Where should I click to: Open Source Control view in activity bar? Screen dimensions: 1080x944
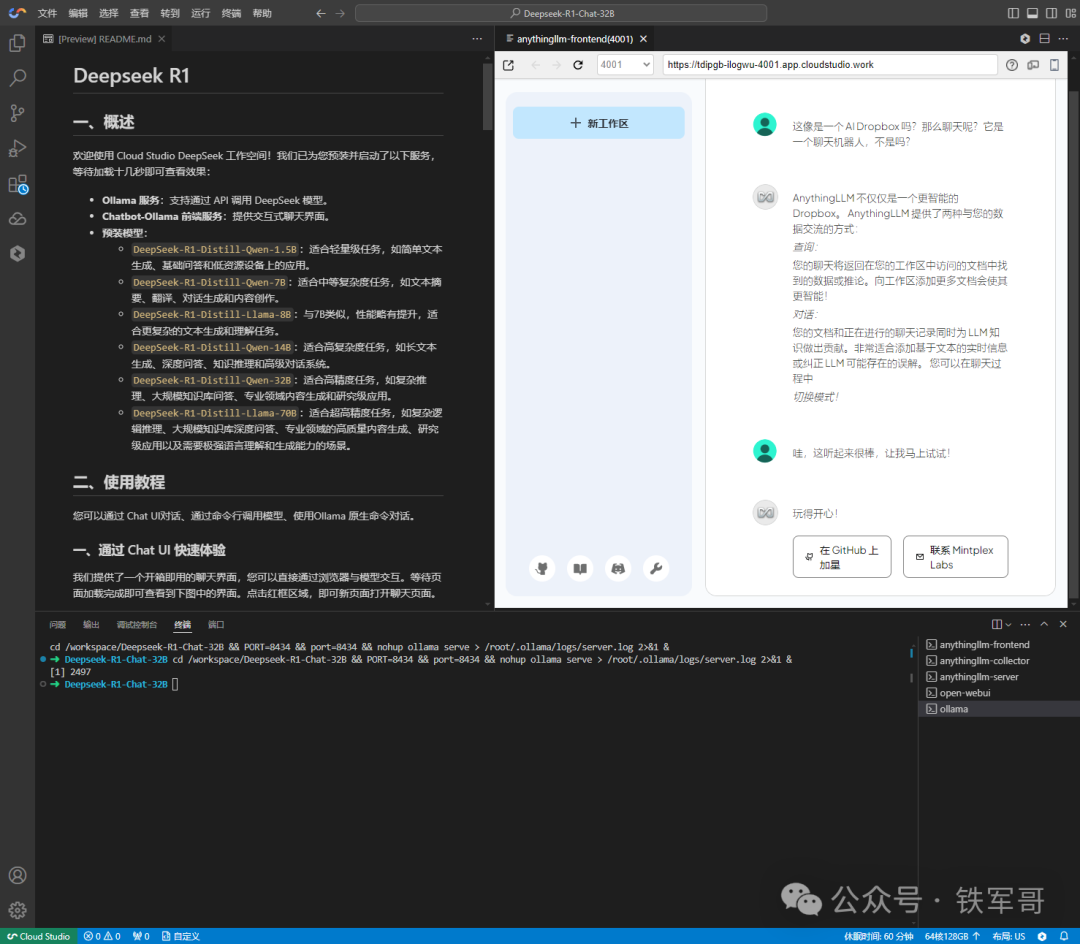coord(17,113)
